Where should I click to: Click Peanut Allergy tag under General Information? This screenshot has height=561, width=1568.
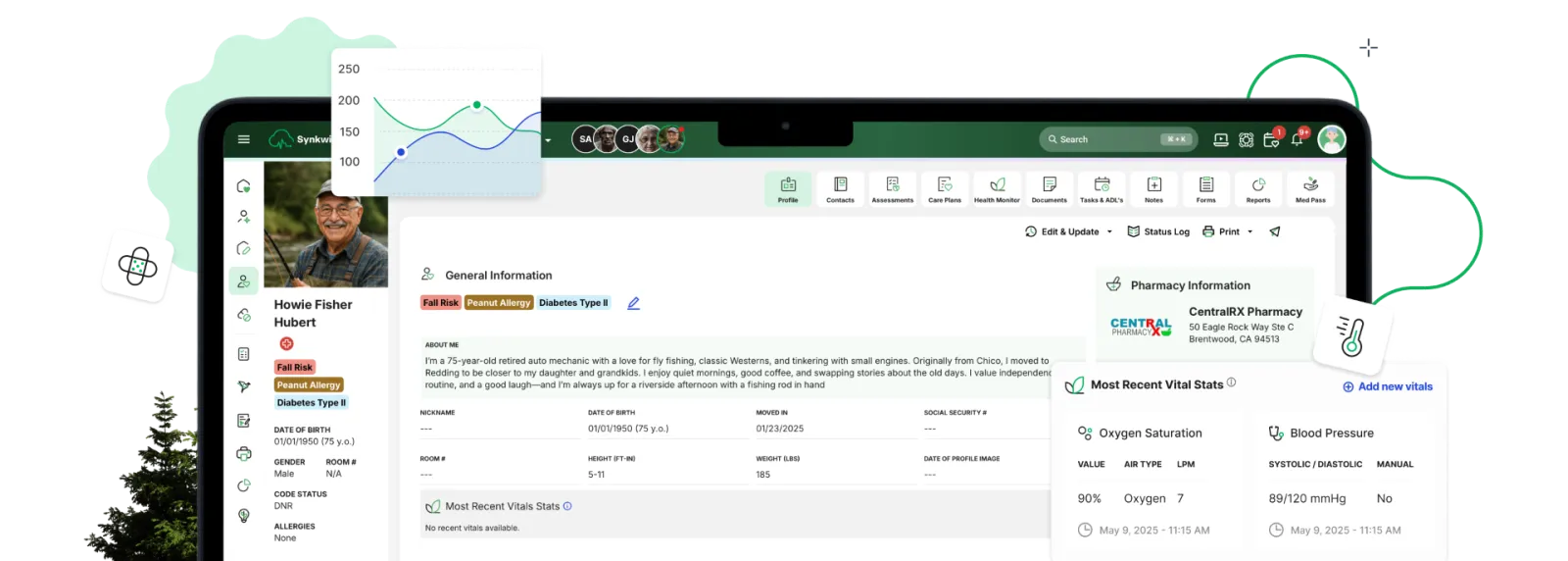(499, 303)
